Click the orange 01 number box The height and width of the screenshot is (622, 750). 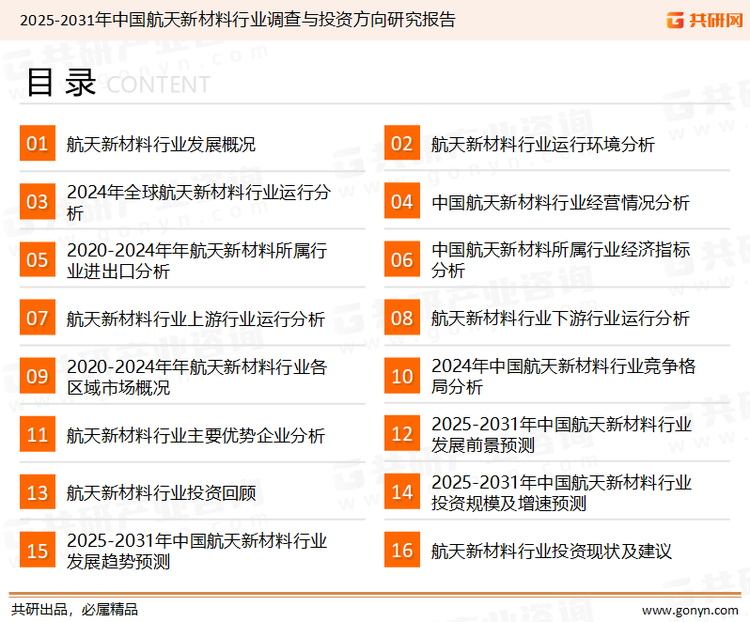tap(37, 143)
